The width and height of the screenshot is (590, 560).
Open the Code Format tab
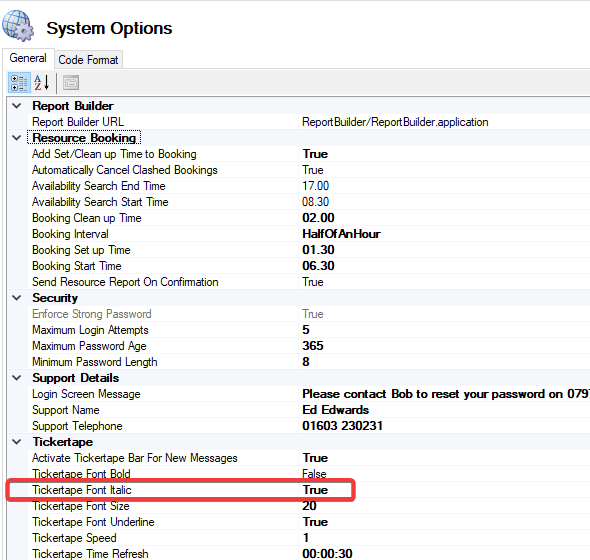pyautogui.click(x=88, y=60)
